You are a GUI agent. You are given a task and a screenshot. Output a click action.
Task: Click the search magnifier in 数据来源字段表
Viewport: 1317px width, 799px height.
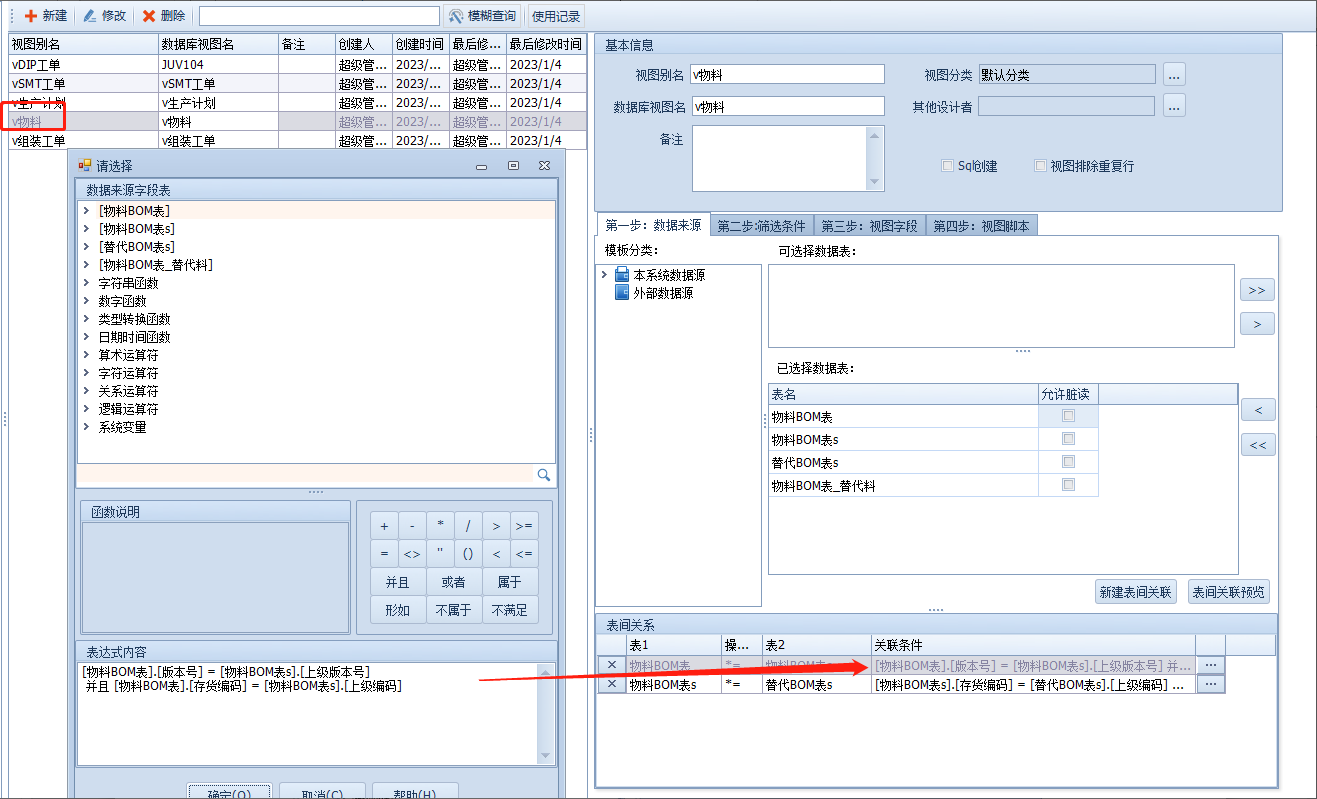tap(544, 475)
